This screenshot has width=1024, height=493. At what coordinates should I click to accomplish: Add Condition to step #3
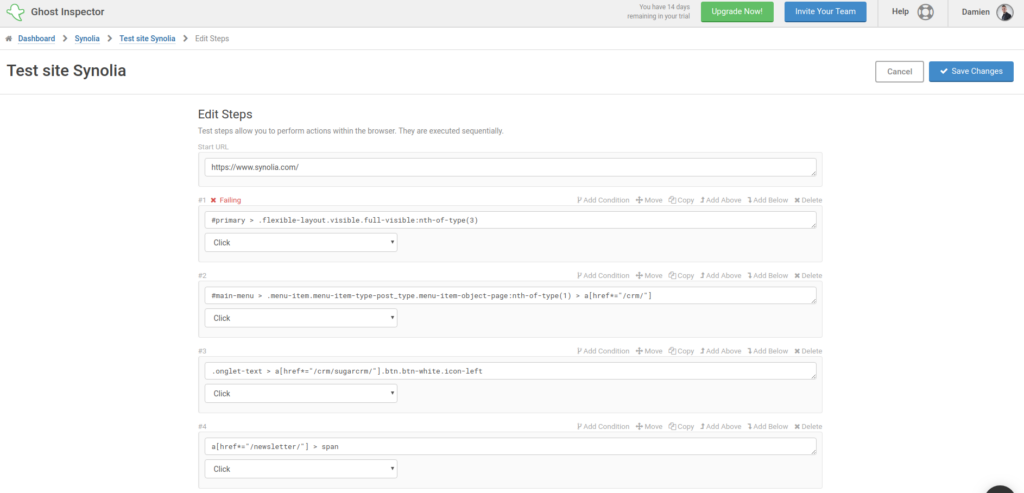point(603,351)
